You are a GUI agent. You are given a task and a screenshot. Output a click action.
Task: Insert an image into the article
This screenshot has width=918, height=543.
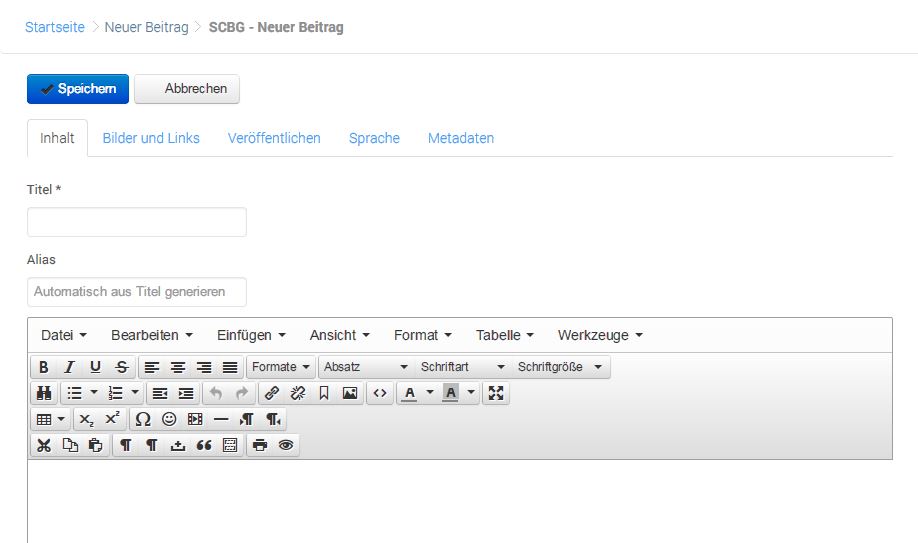coord(350,393)
